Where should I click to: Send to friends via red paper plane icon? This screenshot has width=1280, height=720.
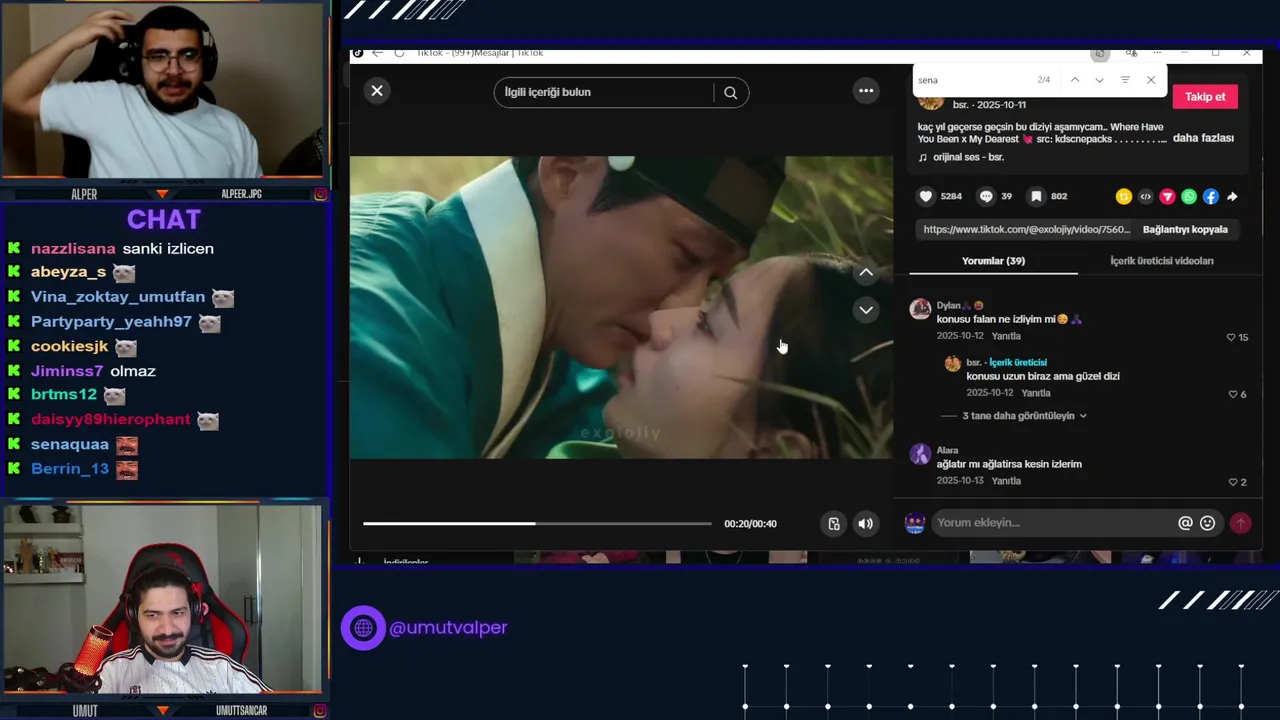click(x=1167, y=197)
